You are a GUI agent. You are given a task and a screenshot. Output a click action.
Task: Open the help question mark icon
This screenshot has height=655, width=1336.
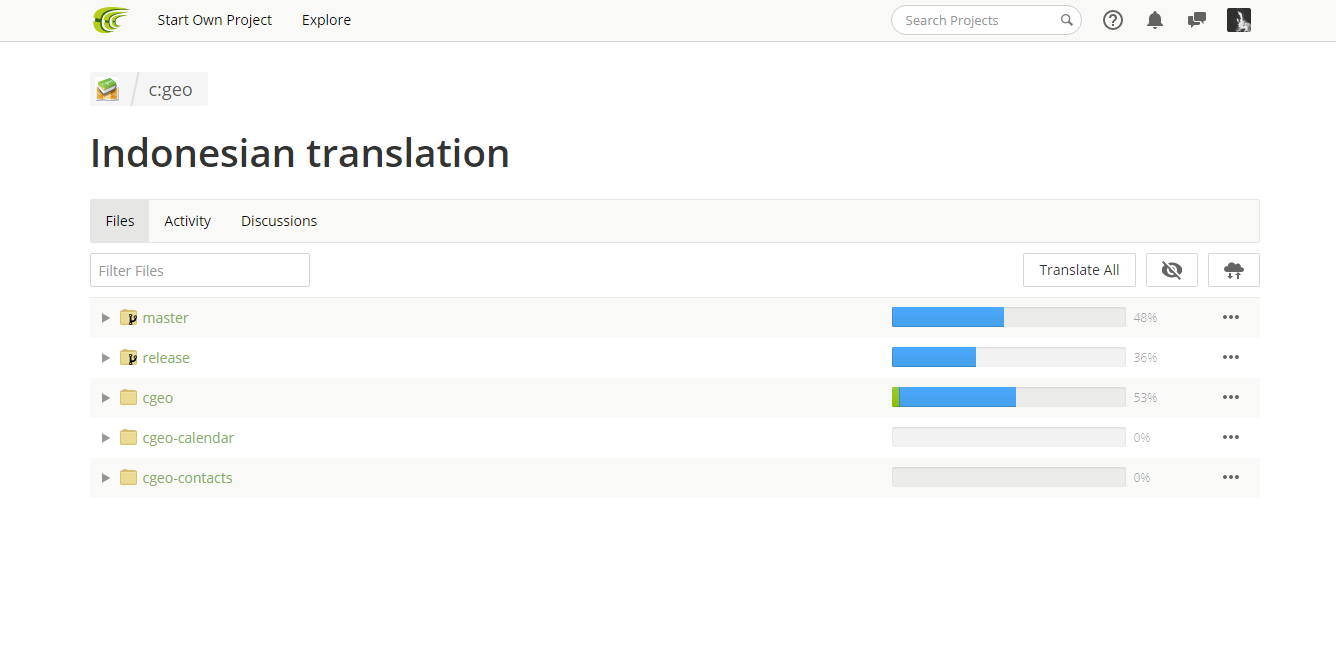click(x=1113, y=20)
